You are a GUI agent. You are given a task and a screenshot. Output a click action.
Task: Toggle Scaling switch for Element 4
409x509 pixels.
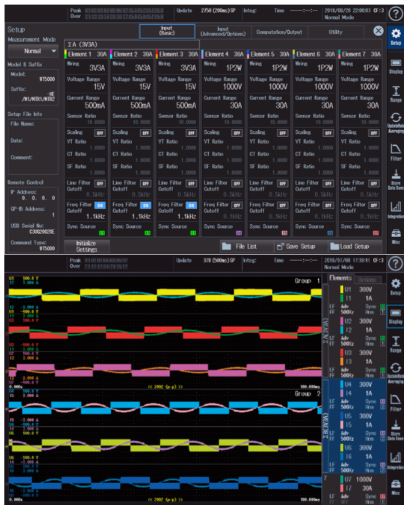(237, 133)
